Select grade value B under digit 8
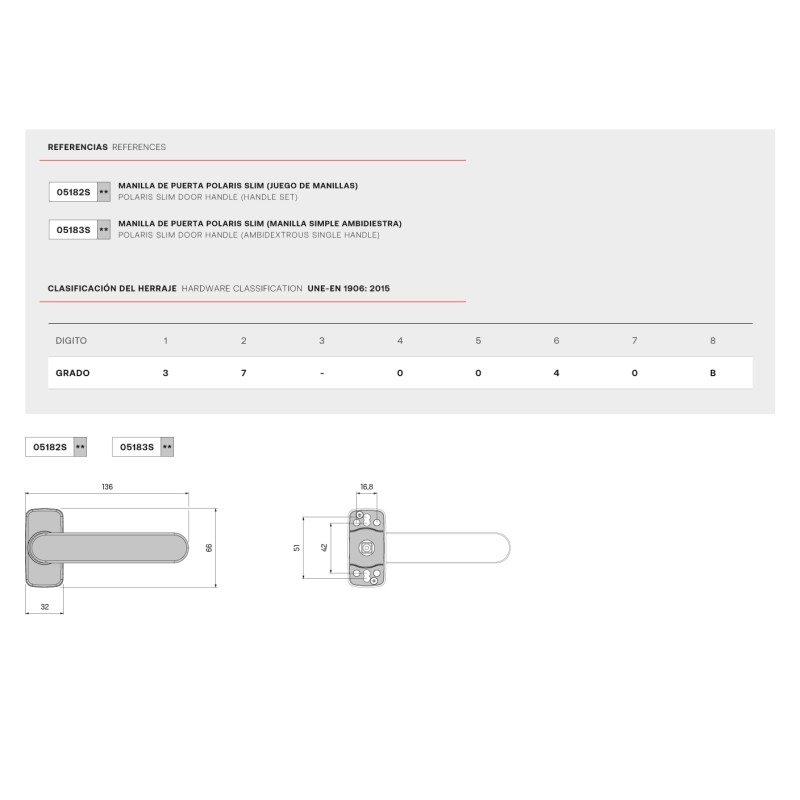The height and width of the screenshot is (800, 800). click(713, 372)
